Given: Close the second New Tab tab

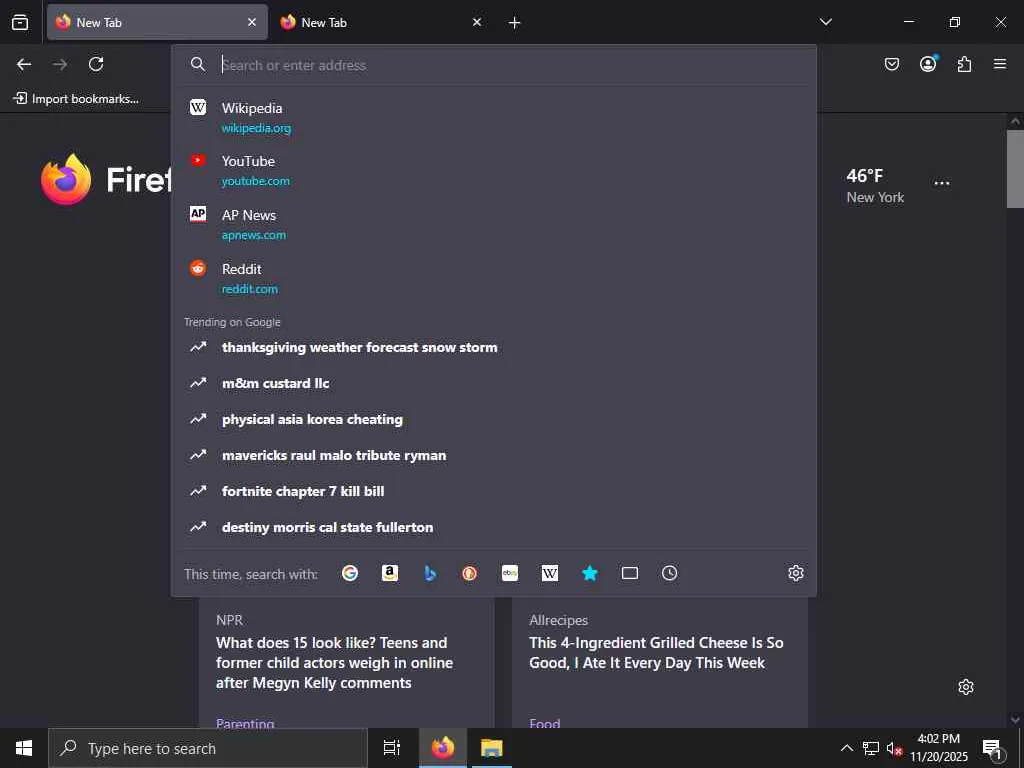Looking at the screenshot, I should (x=477, y=22).
